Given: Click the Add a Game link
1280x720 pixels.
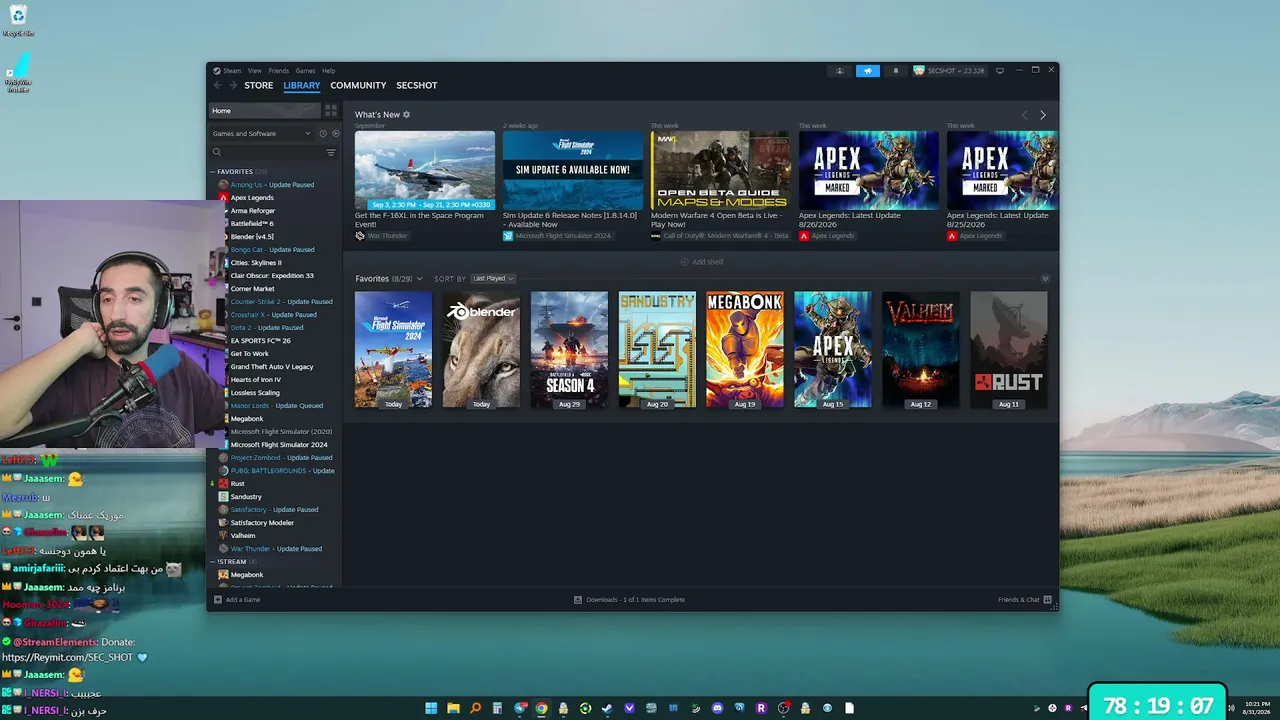Looking at the screenshot, I should click(243, 600).
